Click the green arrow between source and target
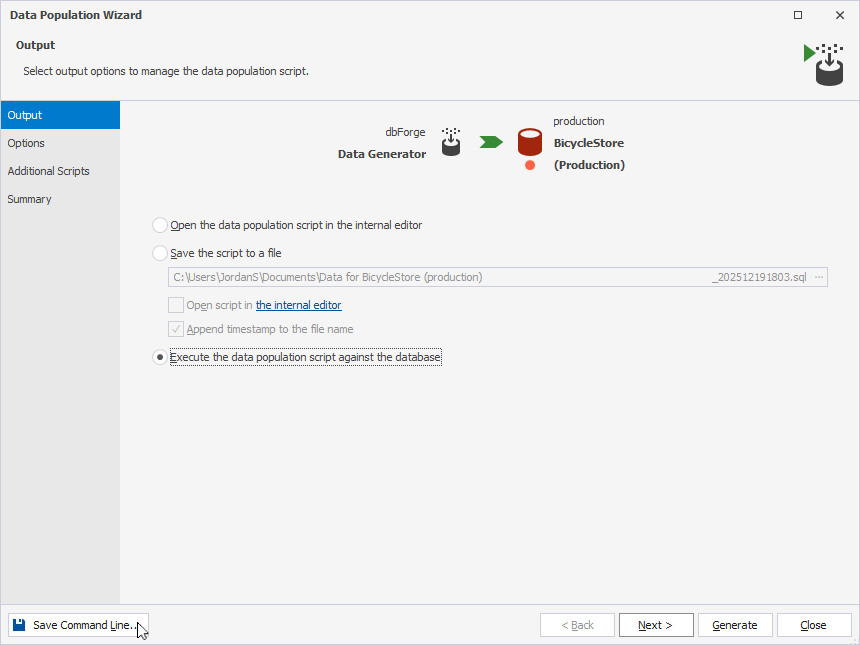This screenshot has height=645, width=860. coord(491,143)
